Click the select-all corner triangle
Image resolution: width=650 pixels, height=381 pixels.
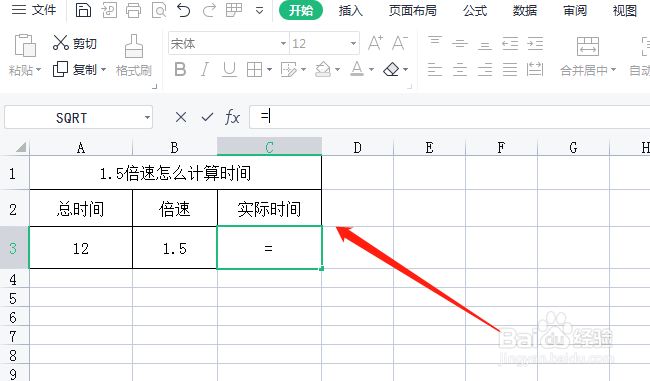21,147
